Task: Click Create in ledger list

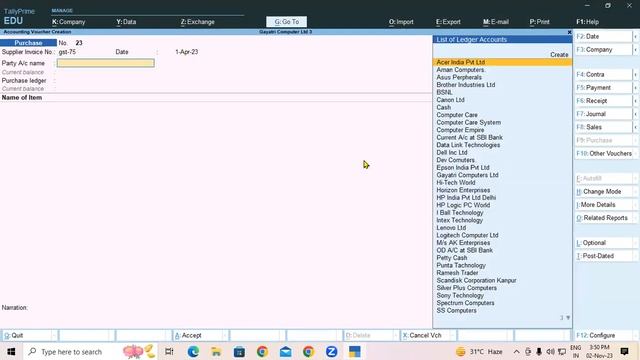Action: coord(559,55)
